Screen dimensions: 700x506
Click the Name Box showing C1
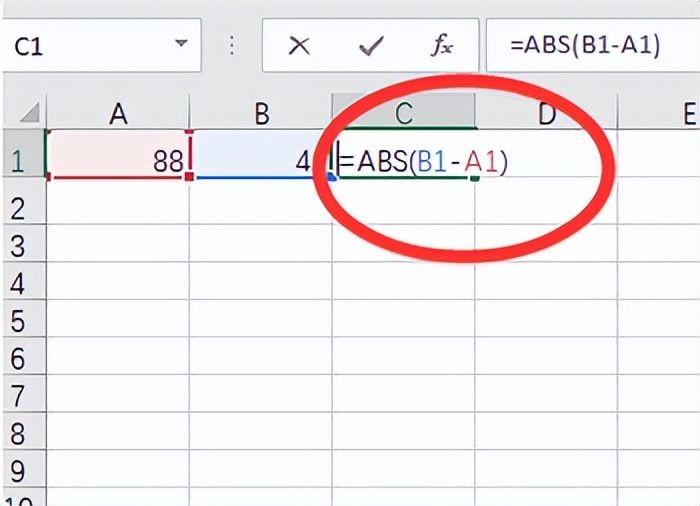102,45
